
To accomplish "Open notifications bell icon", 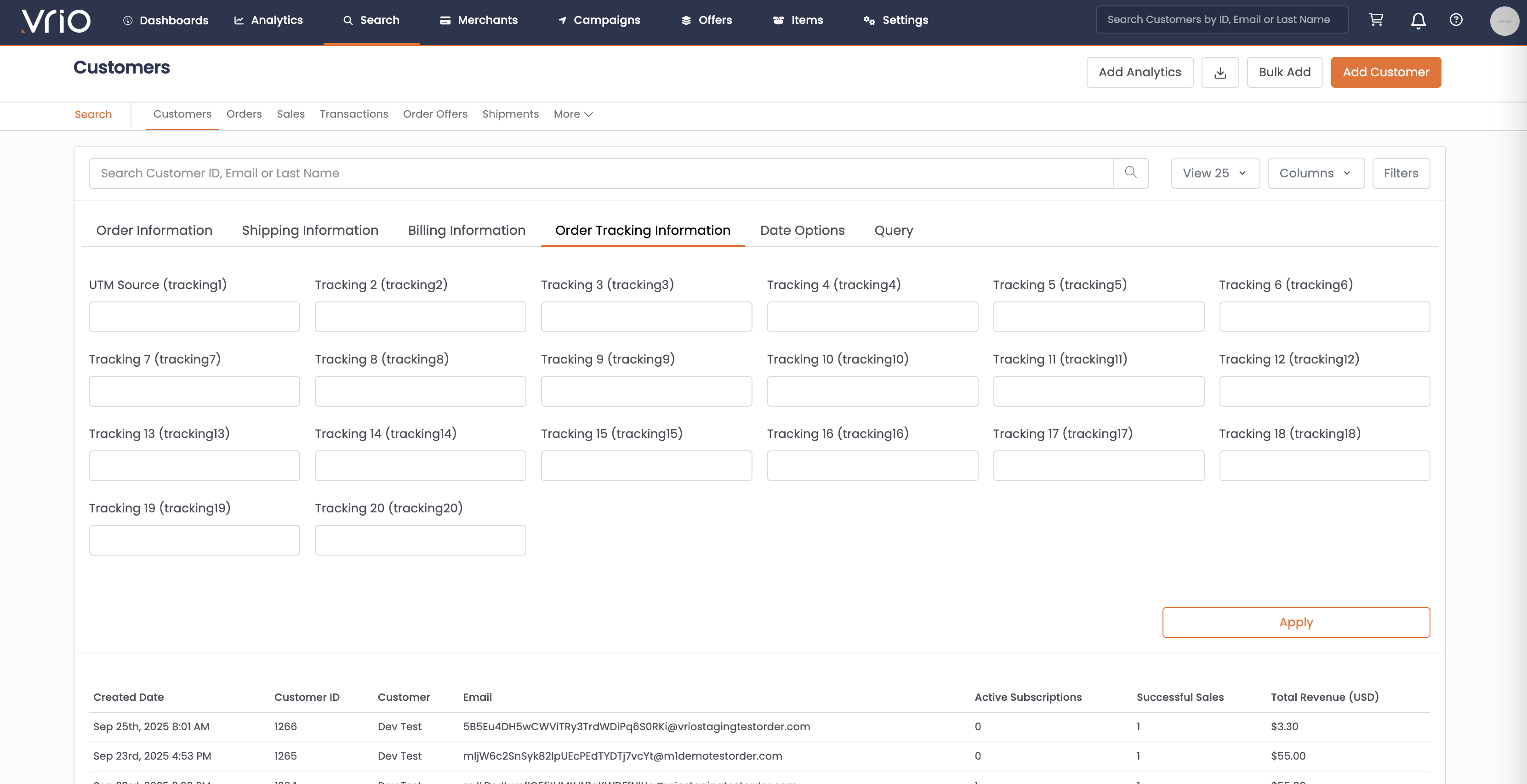I will click(x=1418, y=21).
